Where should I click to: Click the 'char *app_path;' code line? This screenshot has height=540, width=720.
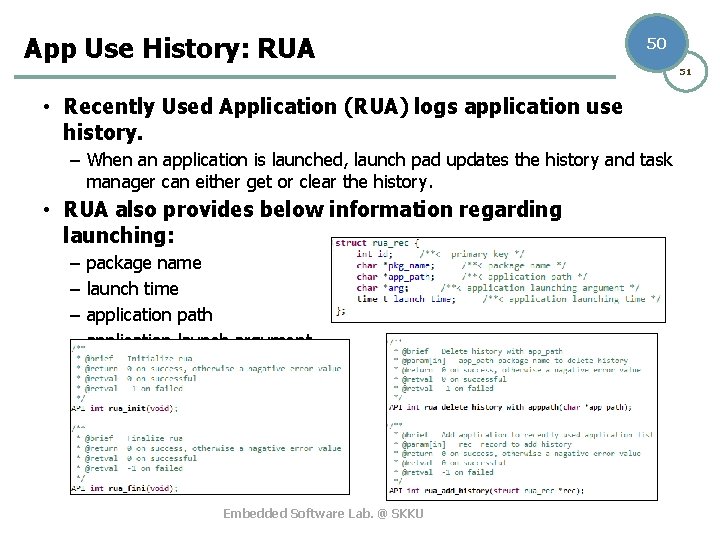(x=472, y=277)
